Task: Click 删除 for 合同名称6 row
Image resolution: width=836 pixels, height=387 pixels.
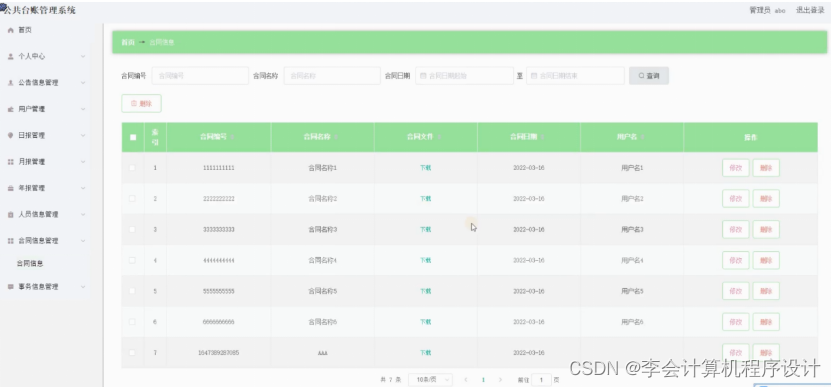Action: click(x=766, y=322)
